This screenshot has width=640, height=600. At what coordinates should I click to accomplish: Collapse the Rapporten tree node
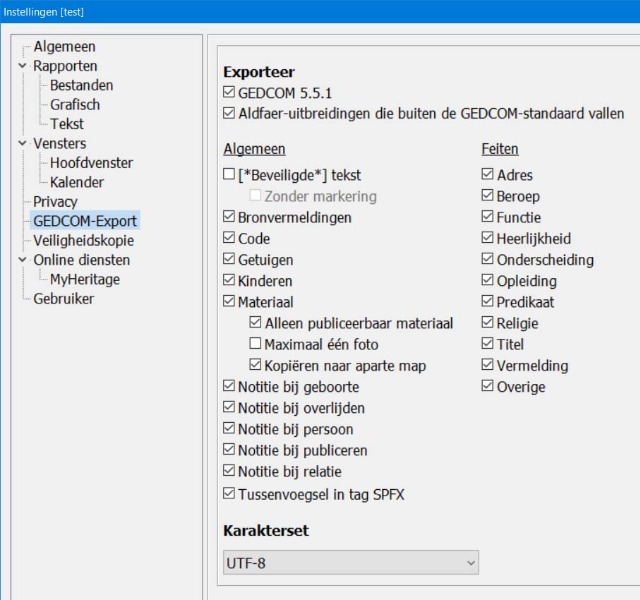pos(23,66)
